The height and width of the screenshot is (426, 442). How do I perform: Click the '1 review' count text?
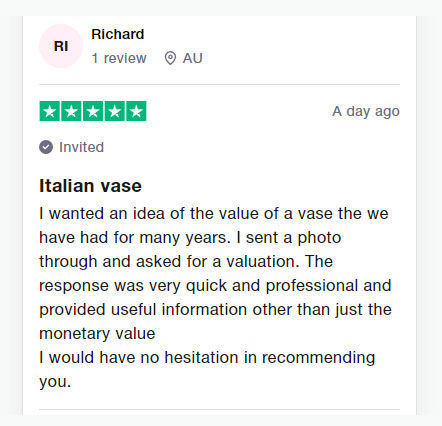119,58
